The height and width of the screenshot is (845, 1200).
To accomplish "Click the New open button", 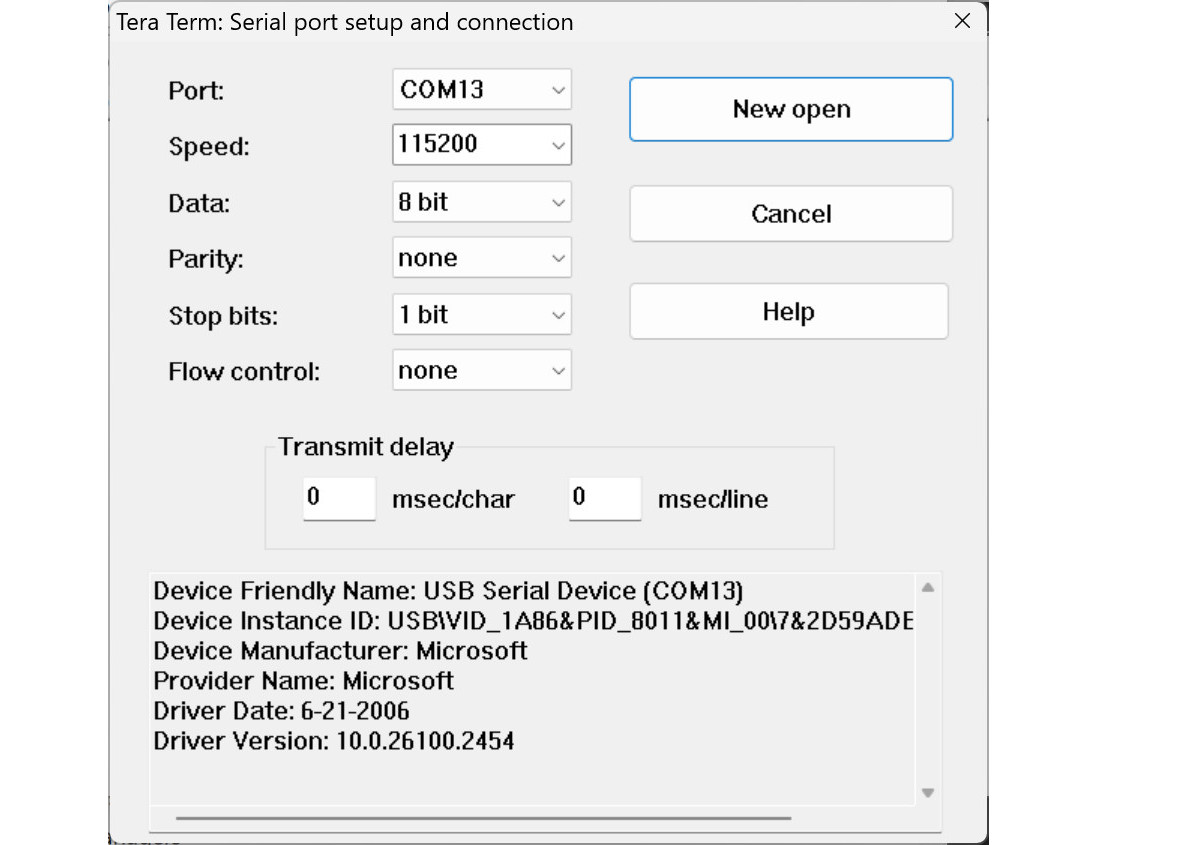I will pyautogui.click(x=790, y=110).
